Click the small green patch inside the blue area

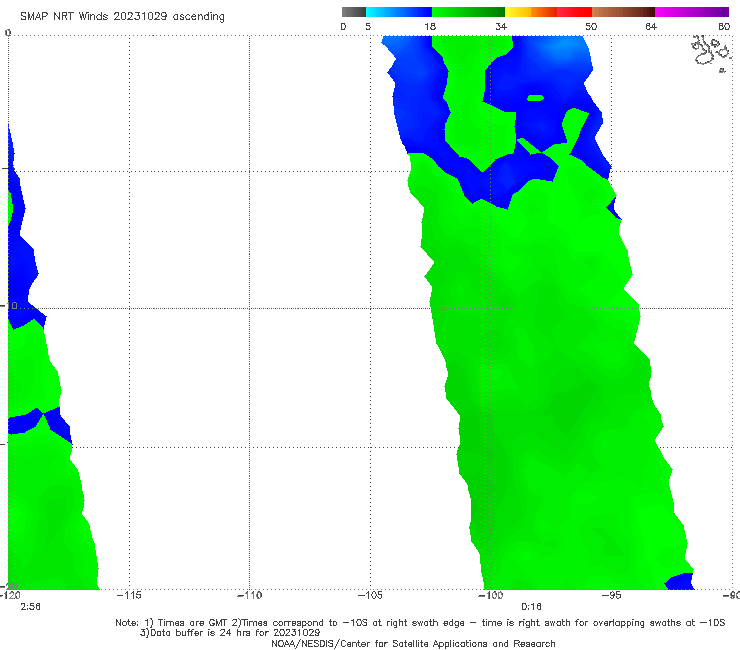(535, 98)
